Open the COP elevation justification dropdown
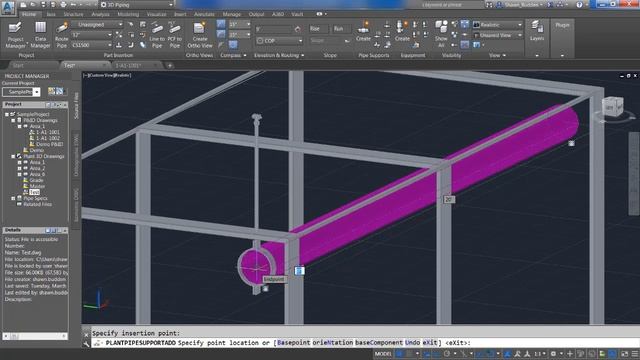This screenshot has height=360, width=640. pos(280,41)
